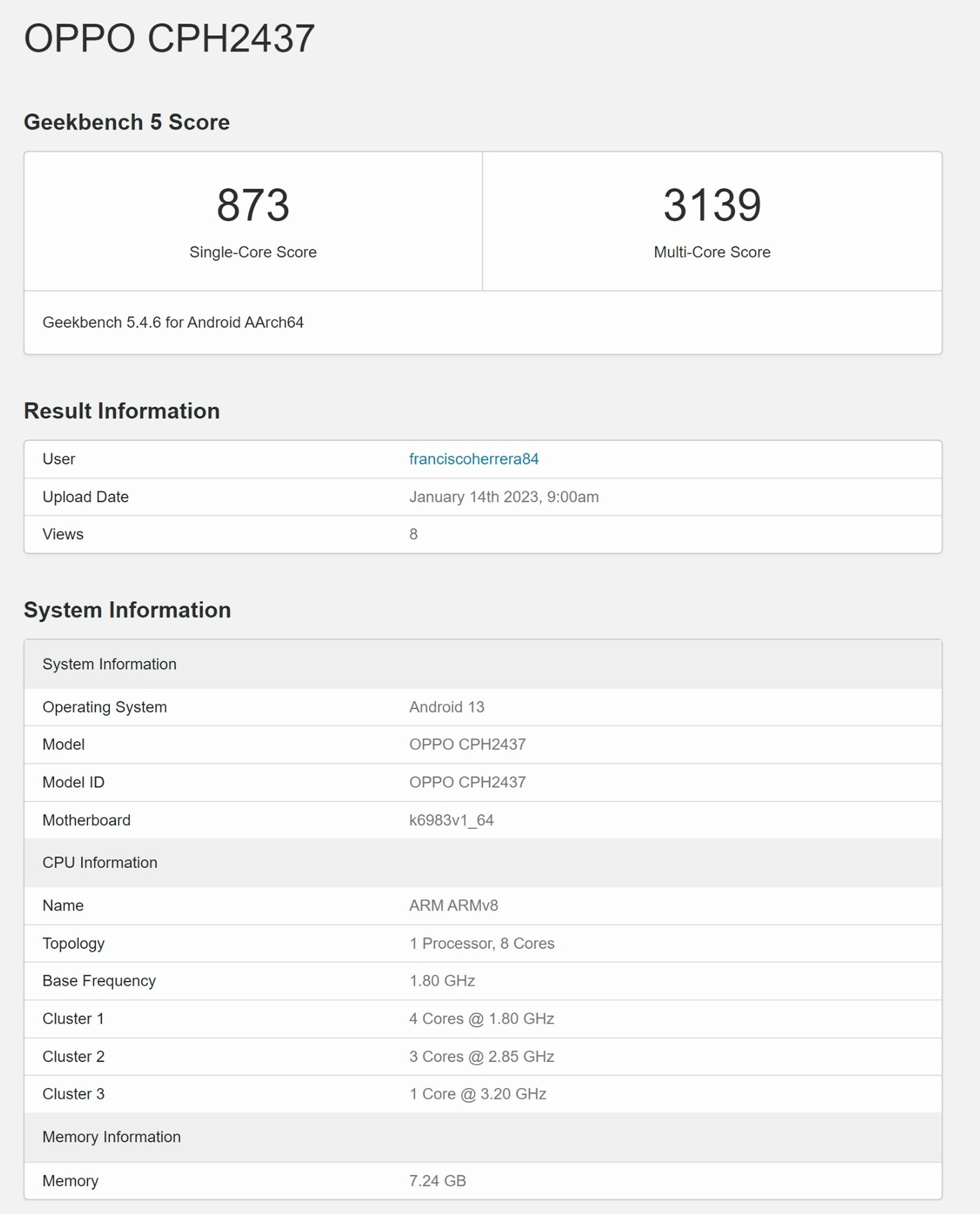
Task: Click the motherboard value k6983v1_64
Action: [451, 820]
